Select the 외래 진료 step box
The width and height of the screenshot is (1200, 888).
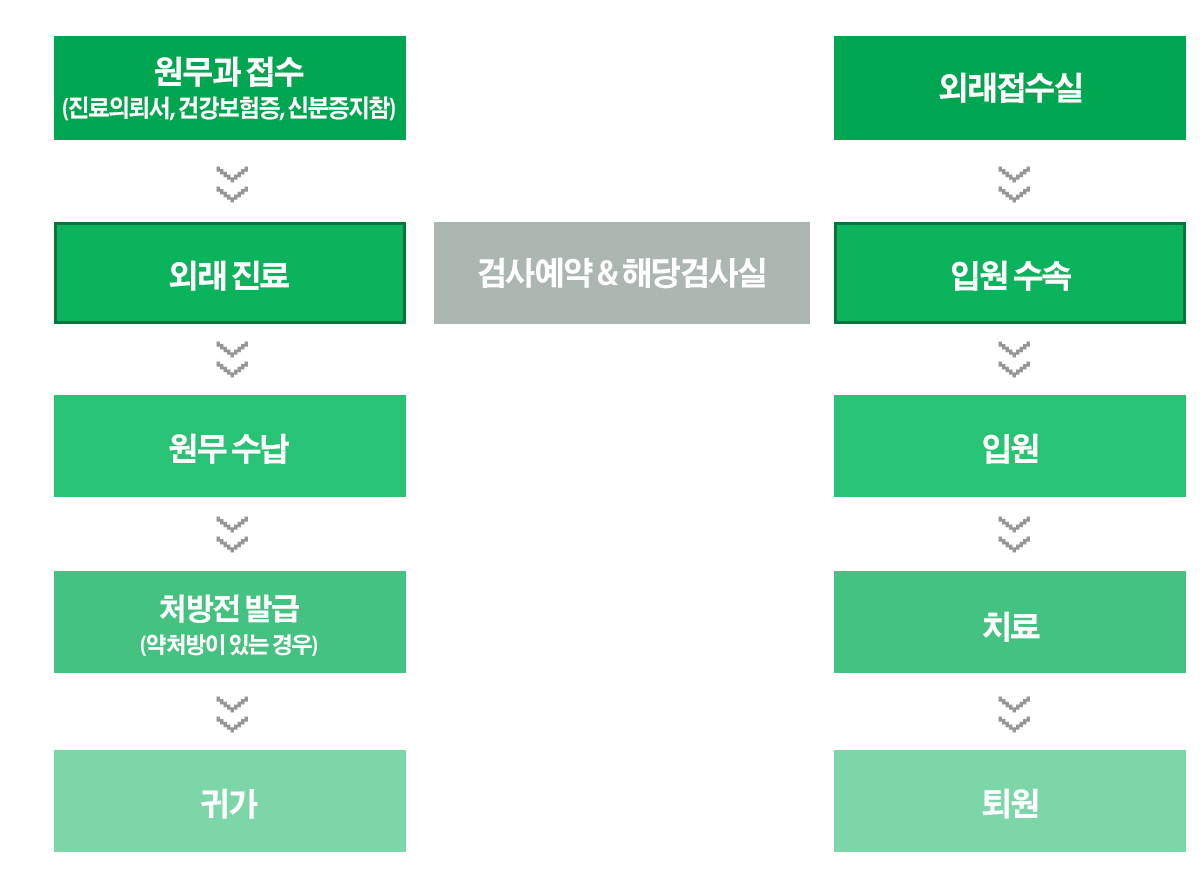coord(230,273)
